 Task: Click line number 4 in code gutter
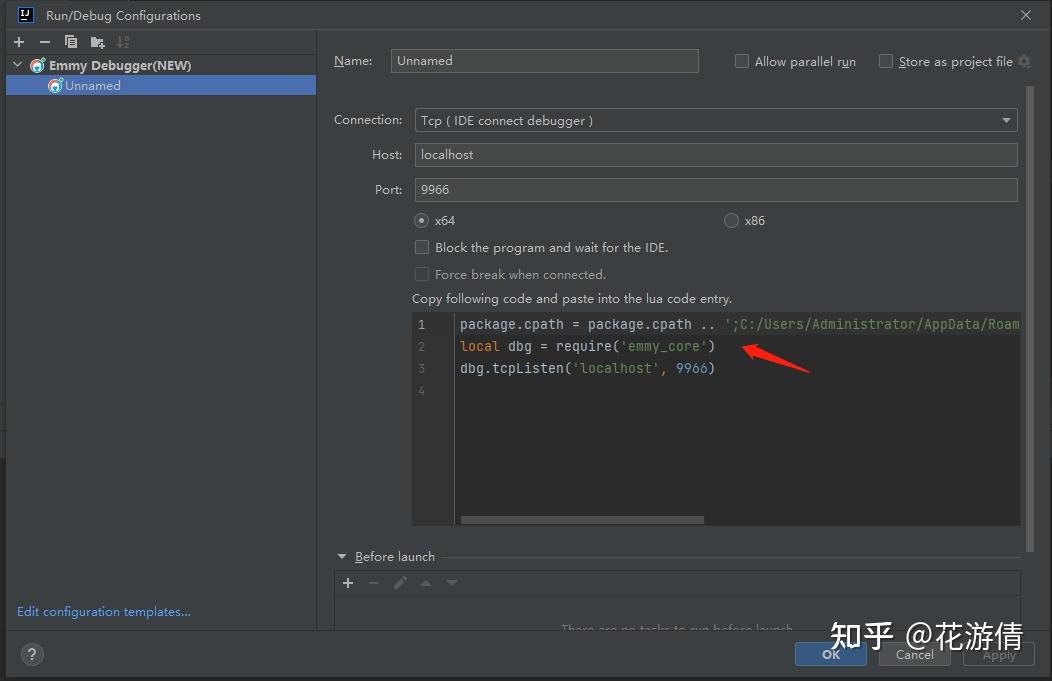[421, 390]
